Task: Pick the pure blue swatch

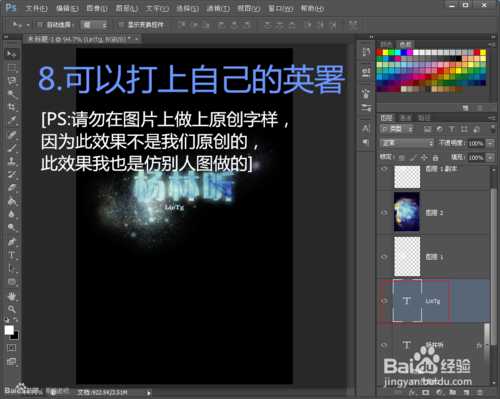Action: point(404,52)
